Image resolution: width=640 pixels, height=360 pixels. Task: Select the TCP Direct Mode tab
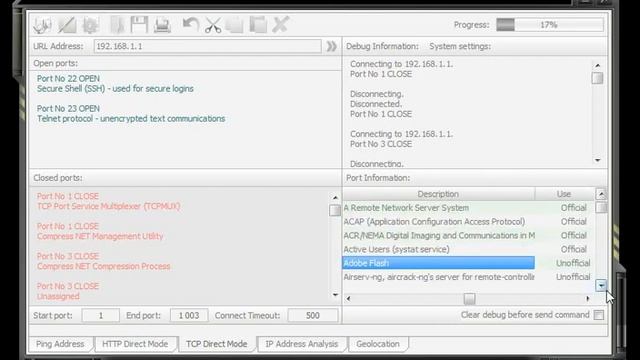point(217,344)
